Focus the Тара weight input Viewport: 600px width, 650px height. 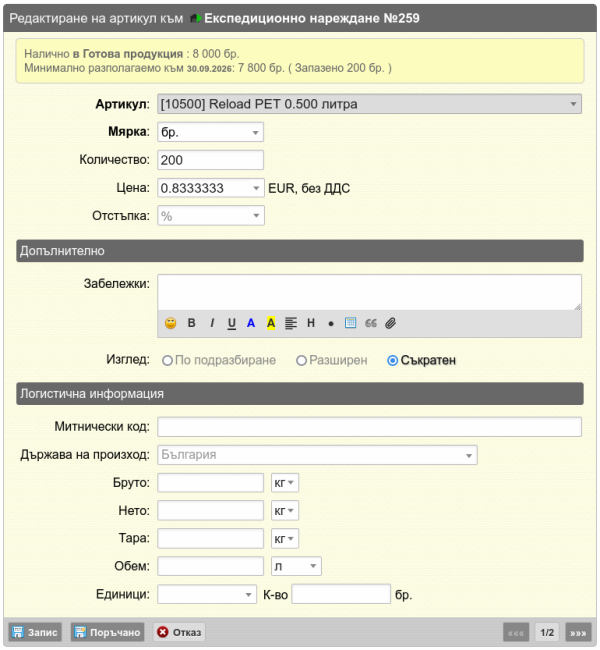pyautogui.click(x=211, y=539)
